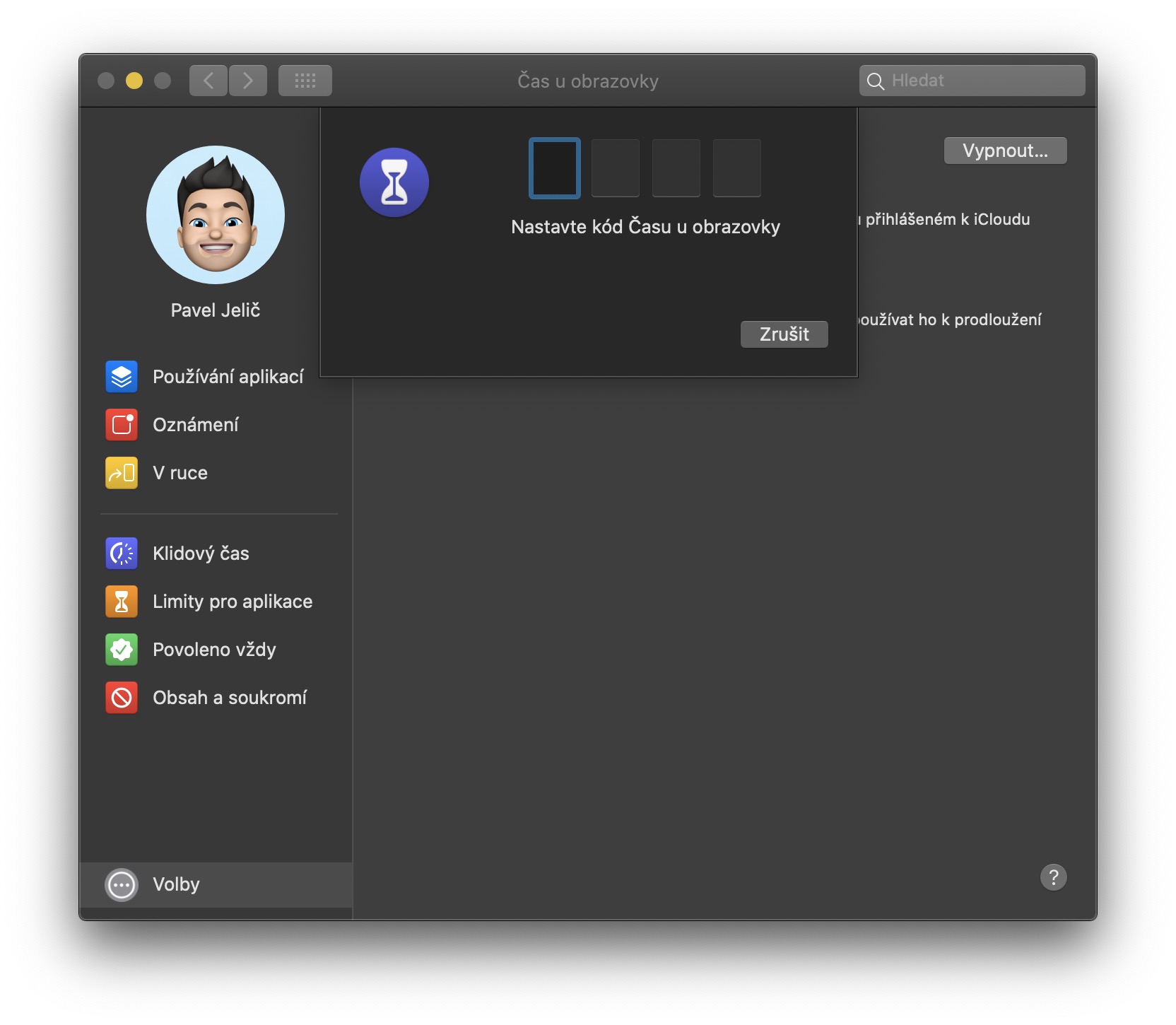The height and width of the screenshot is (1025, 1176).
Task: Cancel passcode dialog with Zrušit
Action: (784, 334)
